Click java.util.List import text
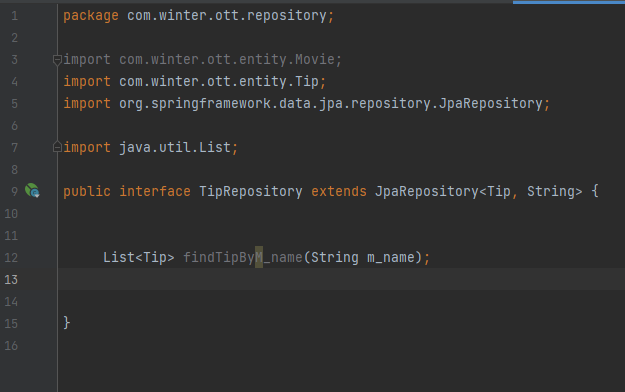The height and width of the screenshot is (392, 625). click(x=175, y=148)
